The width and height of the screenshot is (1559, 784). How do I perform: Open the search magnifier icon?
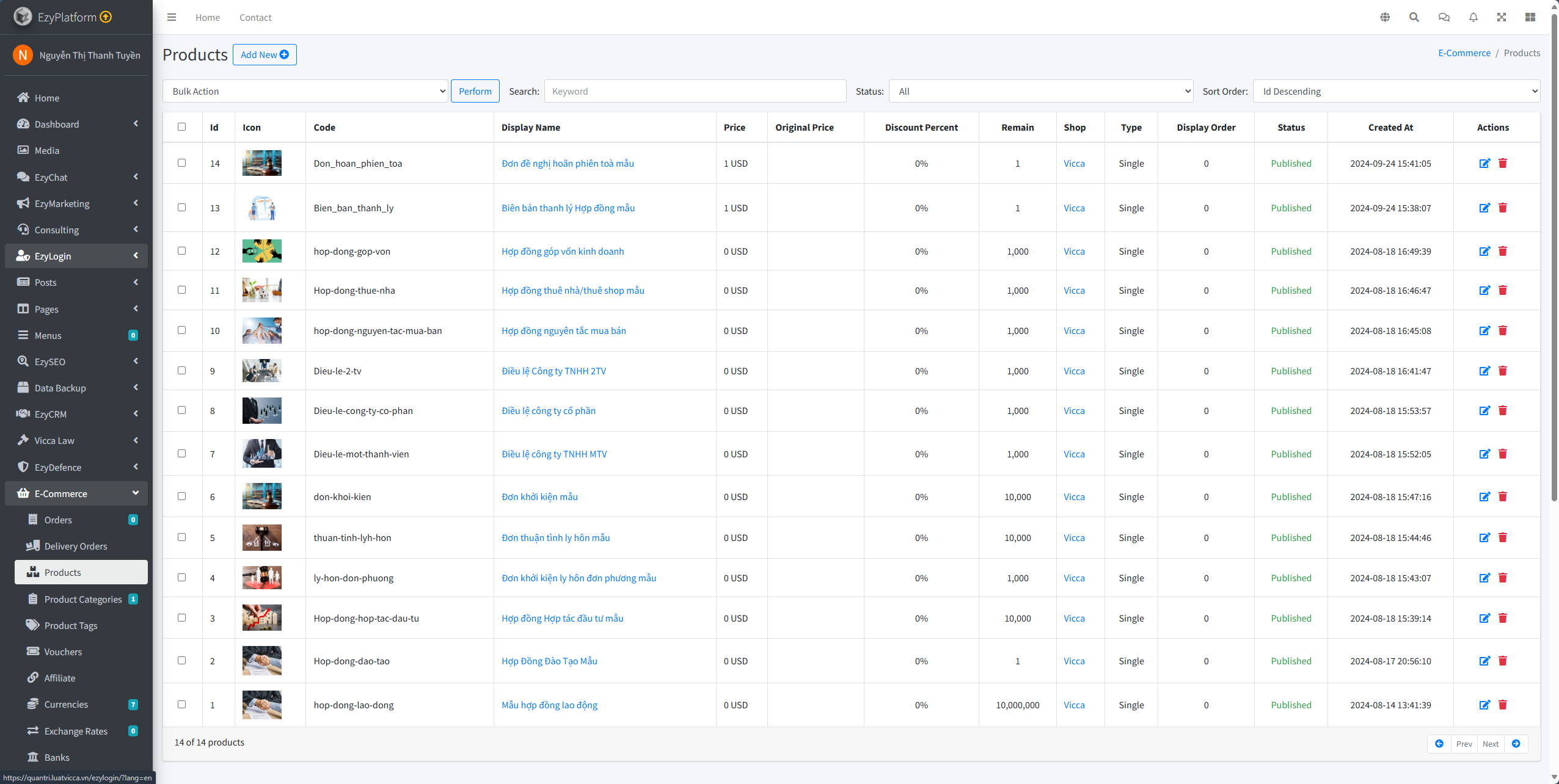pos(1414,17)
